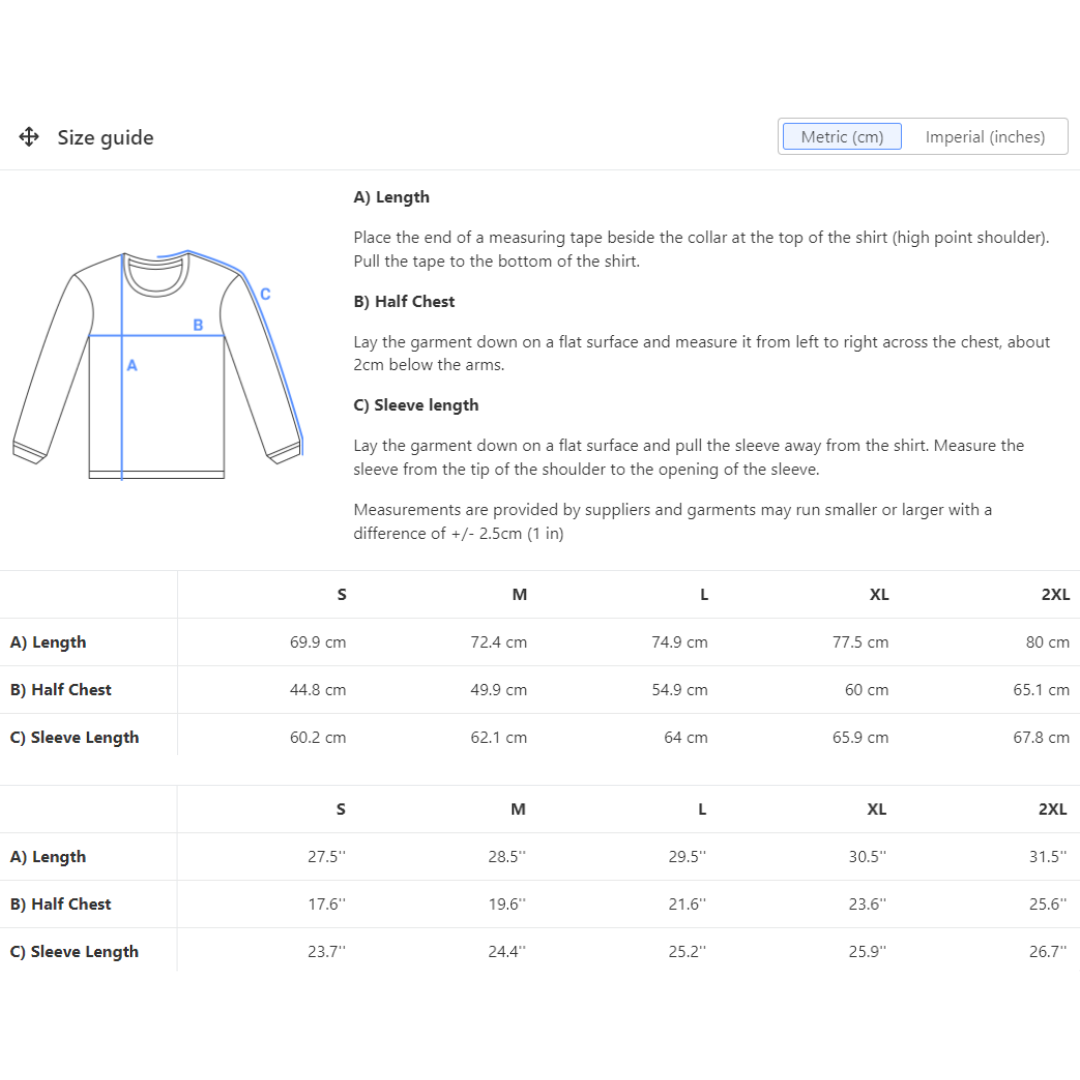1080x1080 pixels.
Task: Switch to Metric (cm) units
Action: (842, 137)
